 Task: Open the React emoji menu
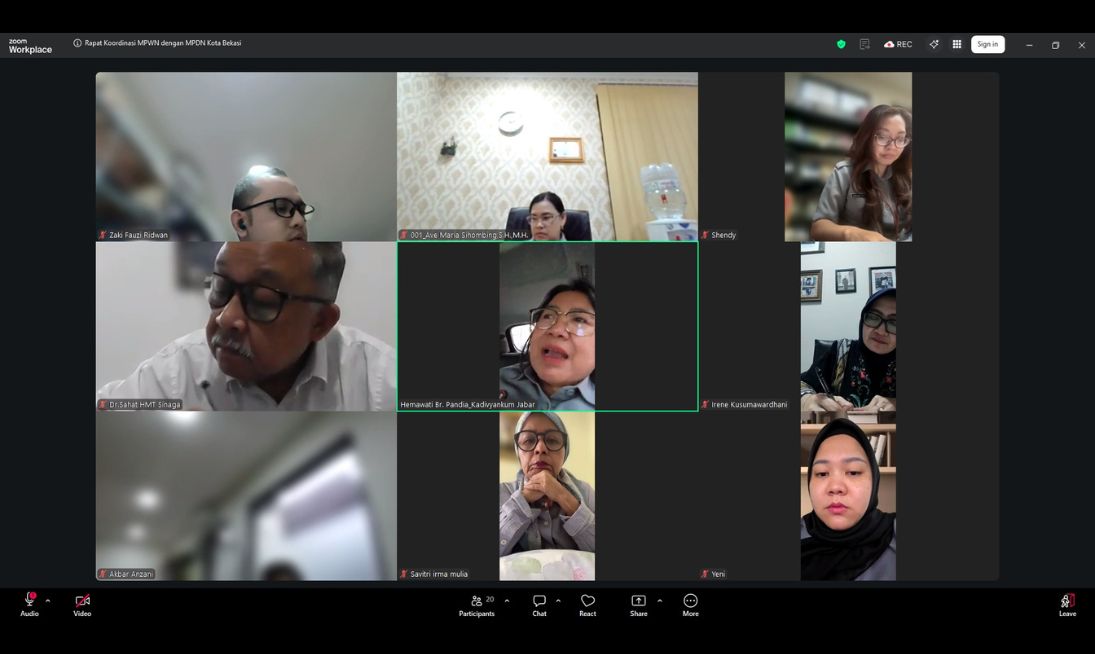588,604
